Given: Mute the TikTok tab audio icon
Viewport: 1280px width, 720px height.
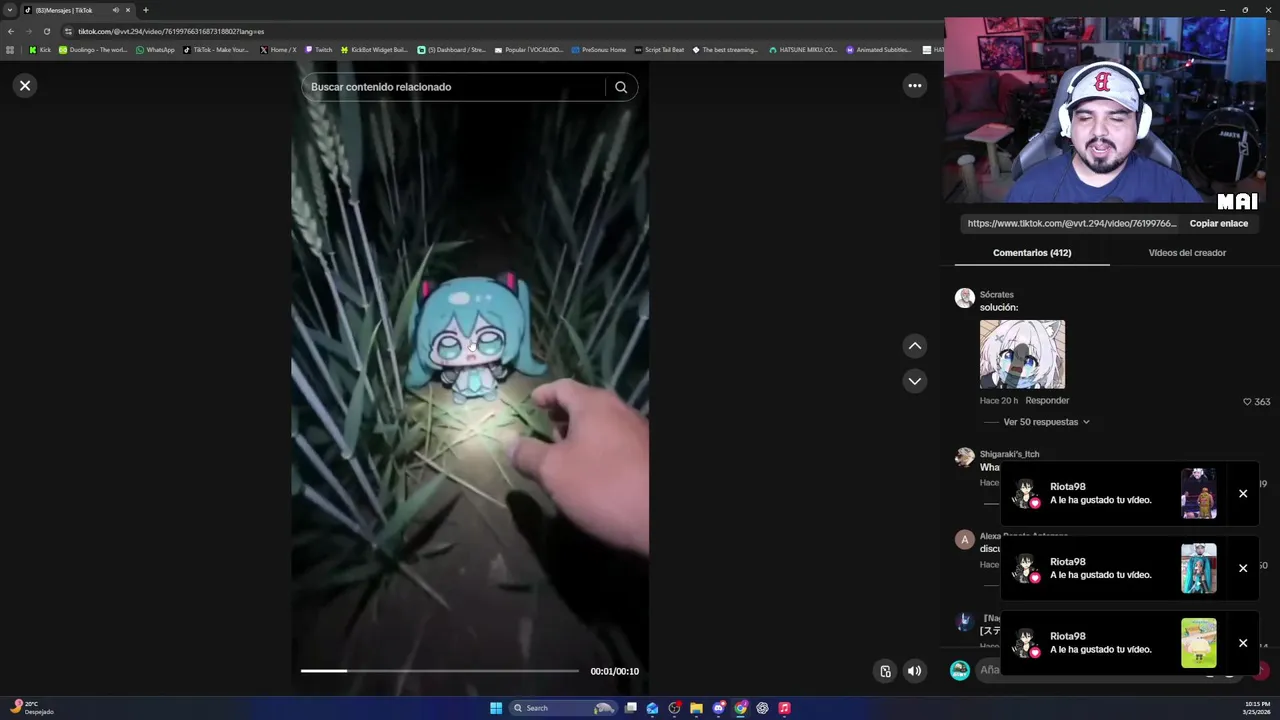Looking at the screenshot, I should [115, 10].
